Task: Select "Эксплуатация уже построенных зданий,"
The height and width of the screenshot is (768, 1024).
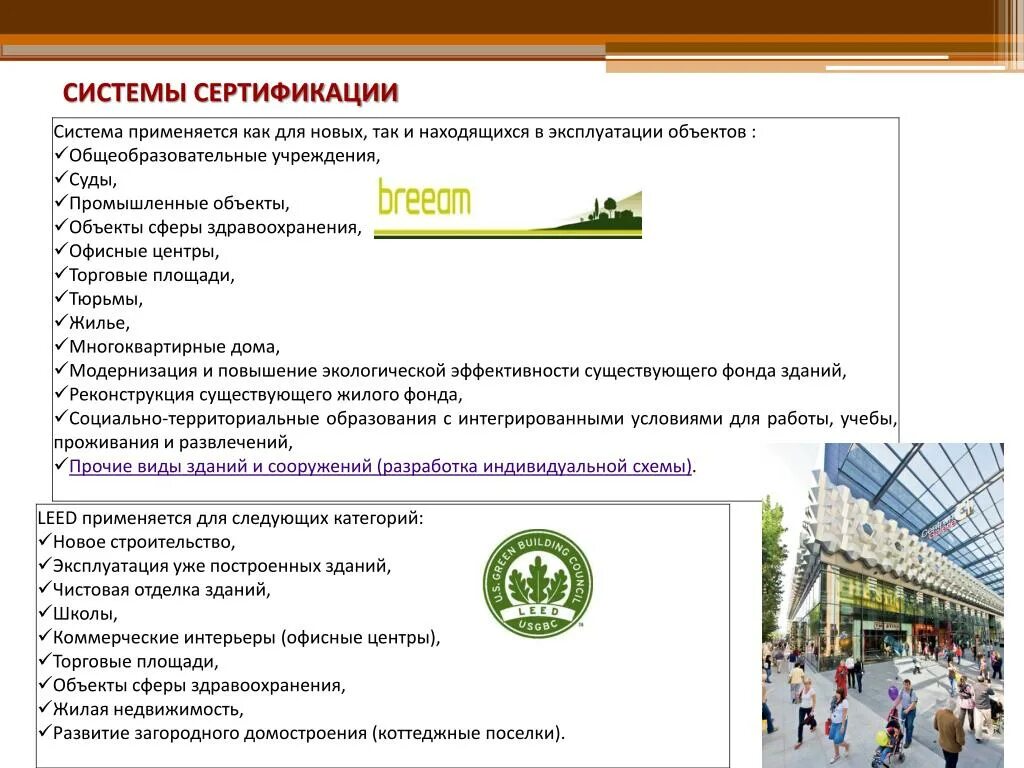Action: 222,566
